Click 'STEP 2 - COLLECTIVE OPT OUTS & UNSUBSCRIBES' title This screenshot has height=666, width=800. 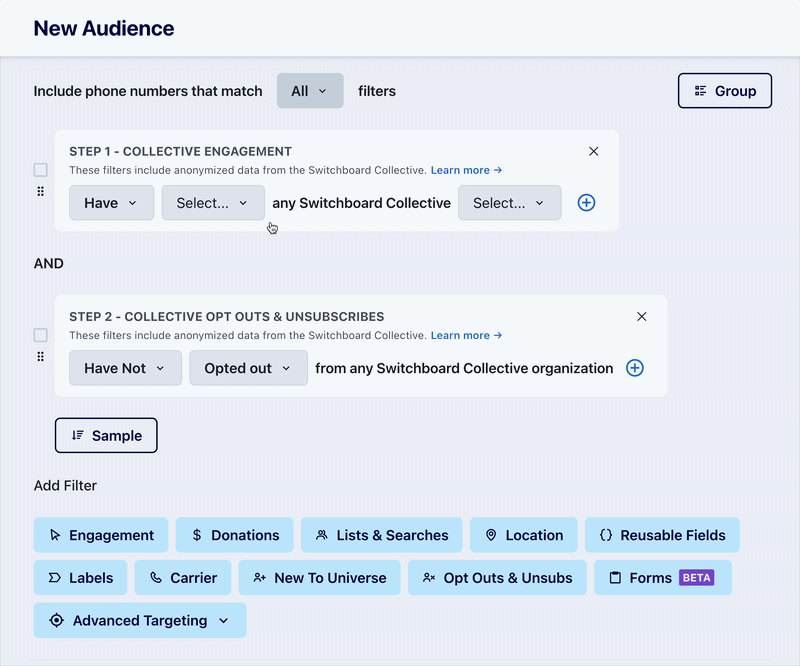pyautogui.click(x=227, y=317)
